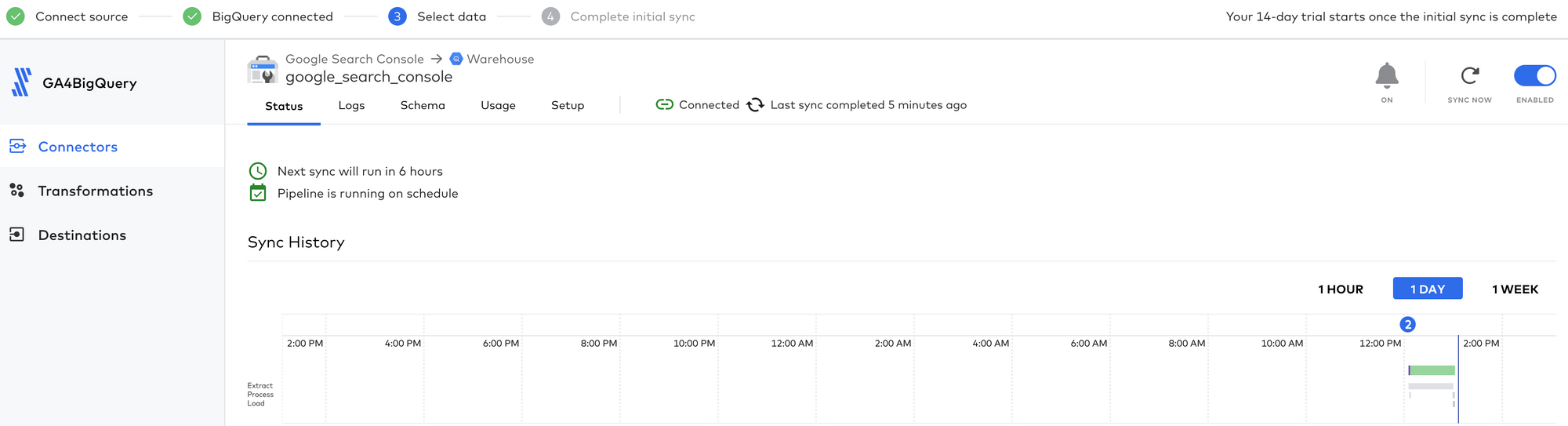Click 'Next sync will run in 6 hours'
1568x426 pixels.
360,171
